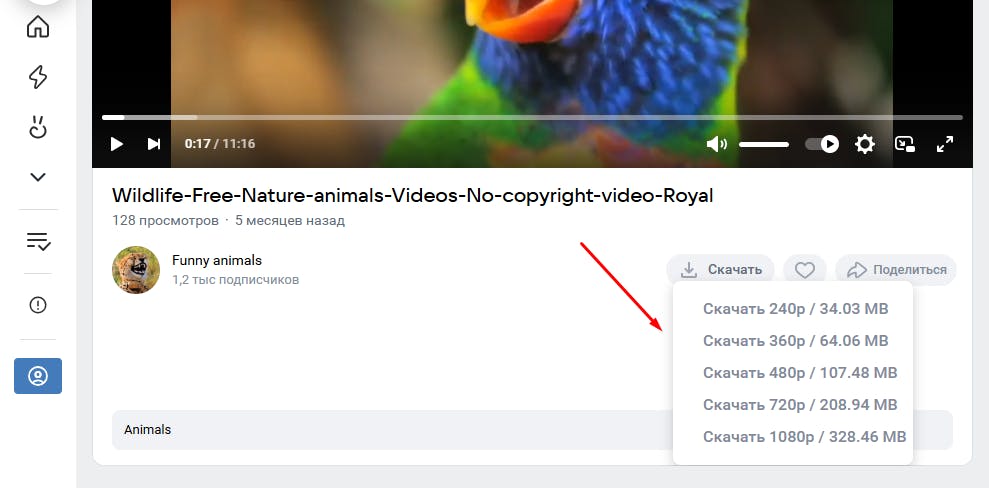Screen dimensions: 989x488
Task: Select Скачать 720p / 208.94 MB
Action: click(800, 405)
